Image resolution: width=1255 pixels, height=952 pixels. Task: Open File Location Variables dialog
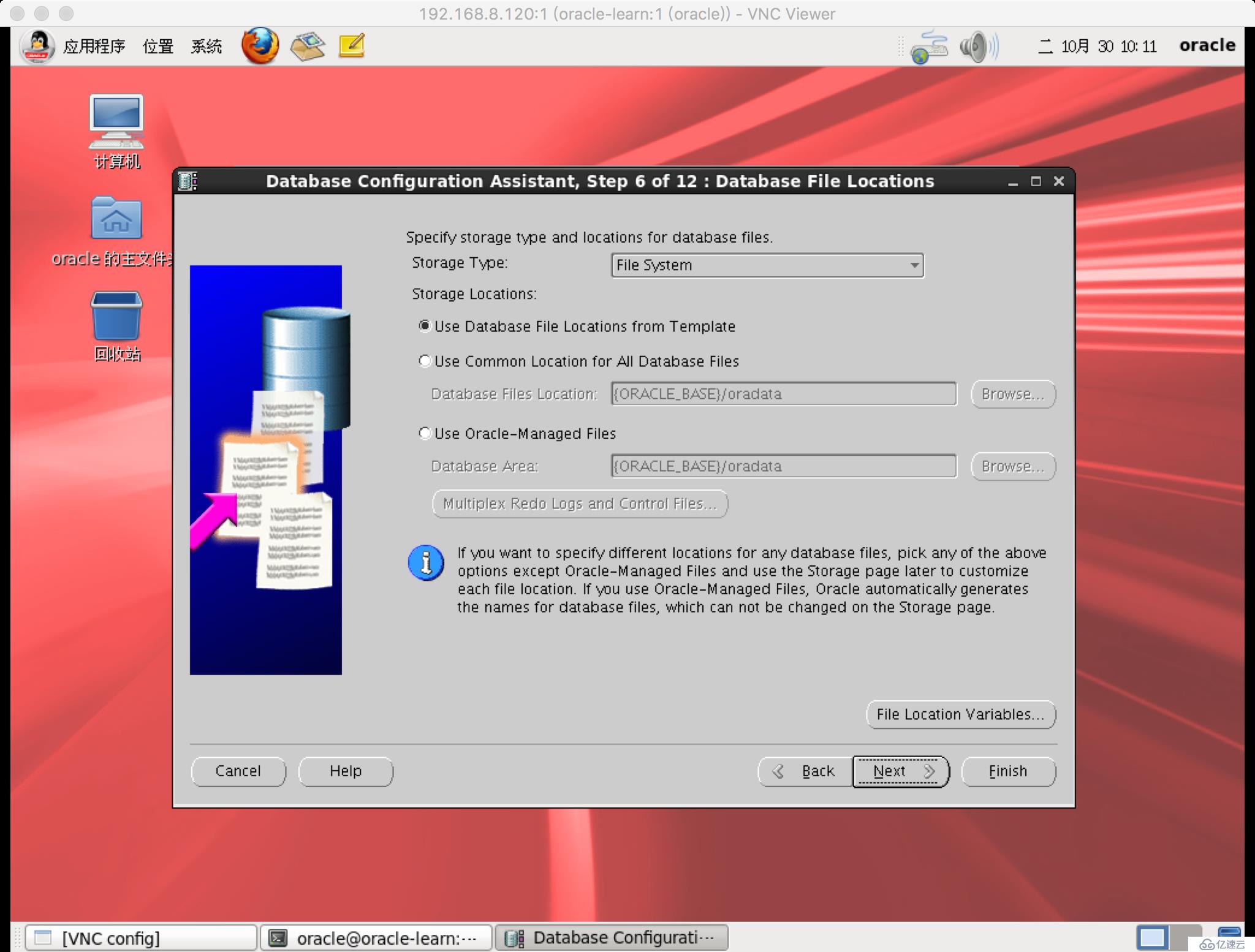click(x=961, y=715)
